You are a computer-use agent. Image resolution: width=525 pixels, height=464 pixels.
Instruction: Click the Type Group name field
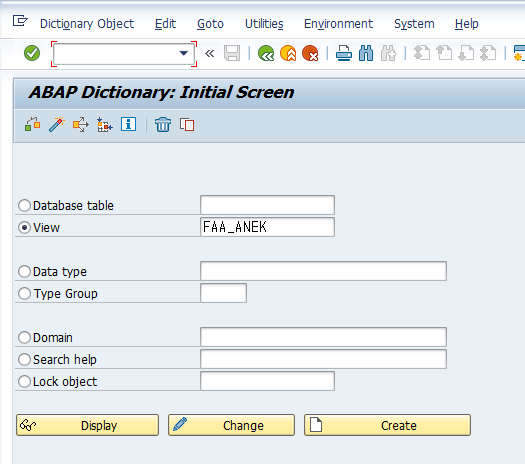coord(223,293)
